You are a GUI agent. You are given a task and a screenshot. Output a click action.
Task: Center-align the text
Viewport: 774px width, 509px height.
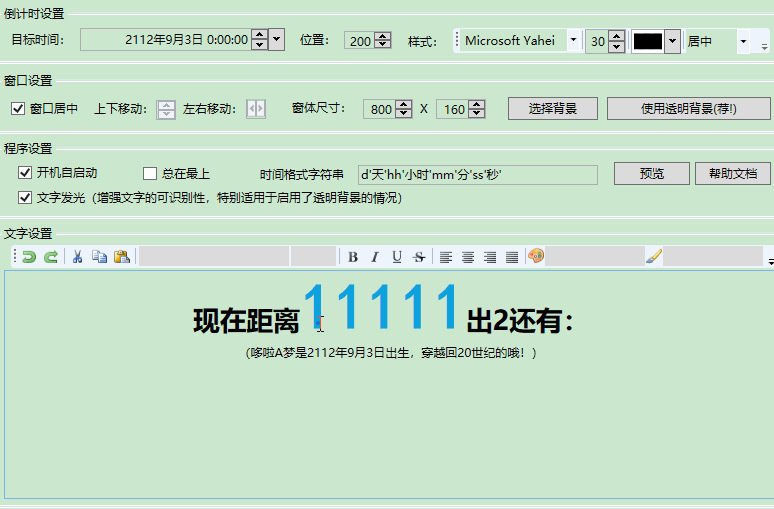pos(467,257)
